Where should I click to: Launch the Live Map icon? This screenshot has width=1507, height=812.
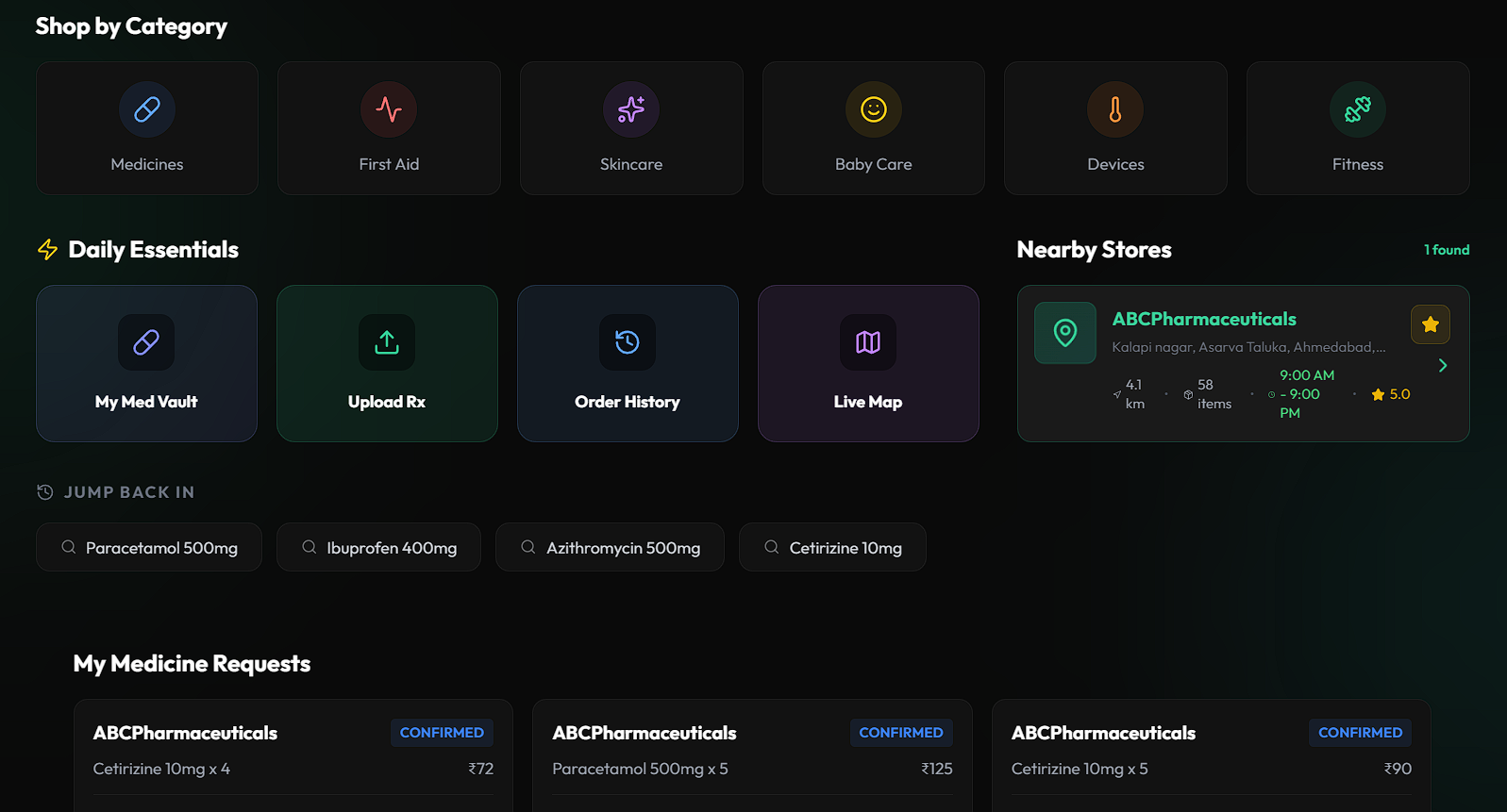[x=868, y=342]
